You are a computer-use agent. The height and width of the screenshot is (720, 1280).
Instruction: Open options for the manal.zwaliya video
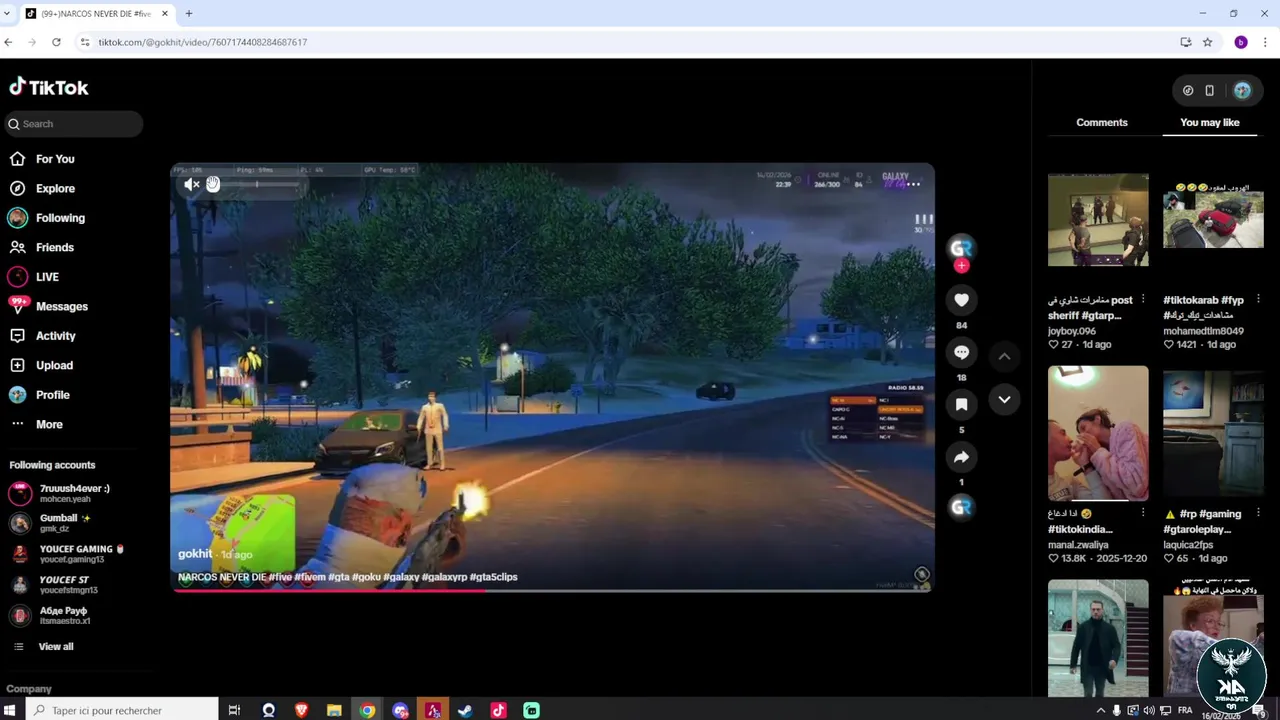coord(1142,513)
